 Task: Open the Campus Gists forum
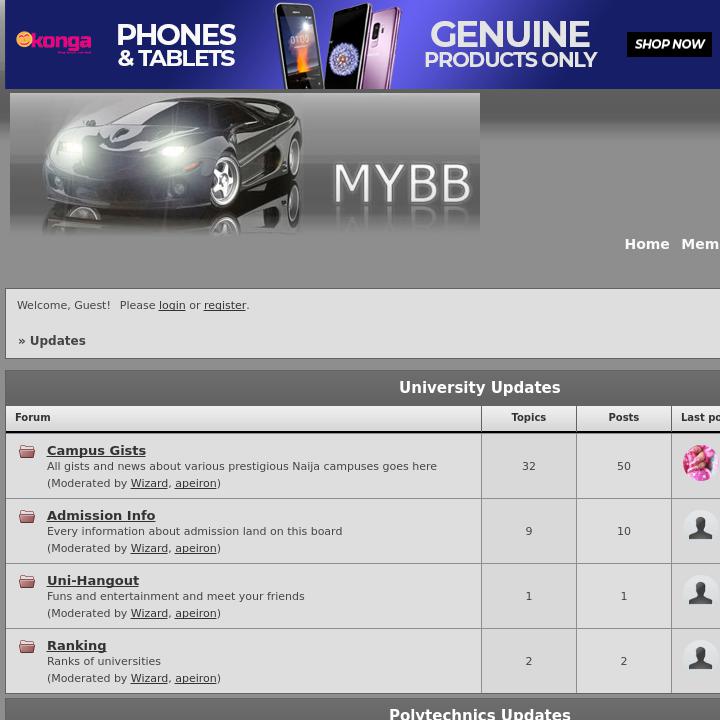pos(96,450)
